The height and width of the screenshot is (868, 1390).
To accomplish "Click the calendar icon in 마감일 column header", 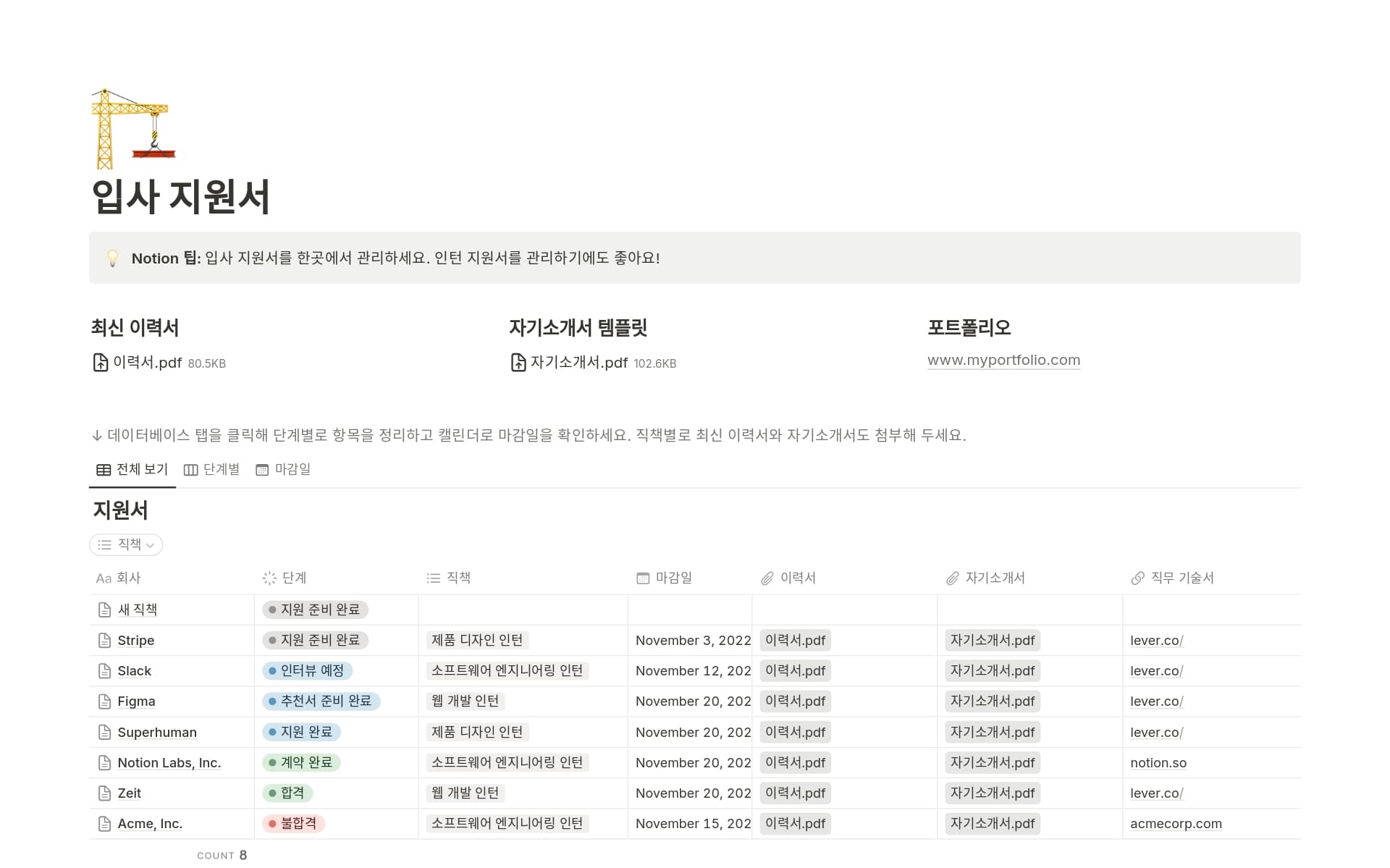I will pos(643,578).
